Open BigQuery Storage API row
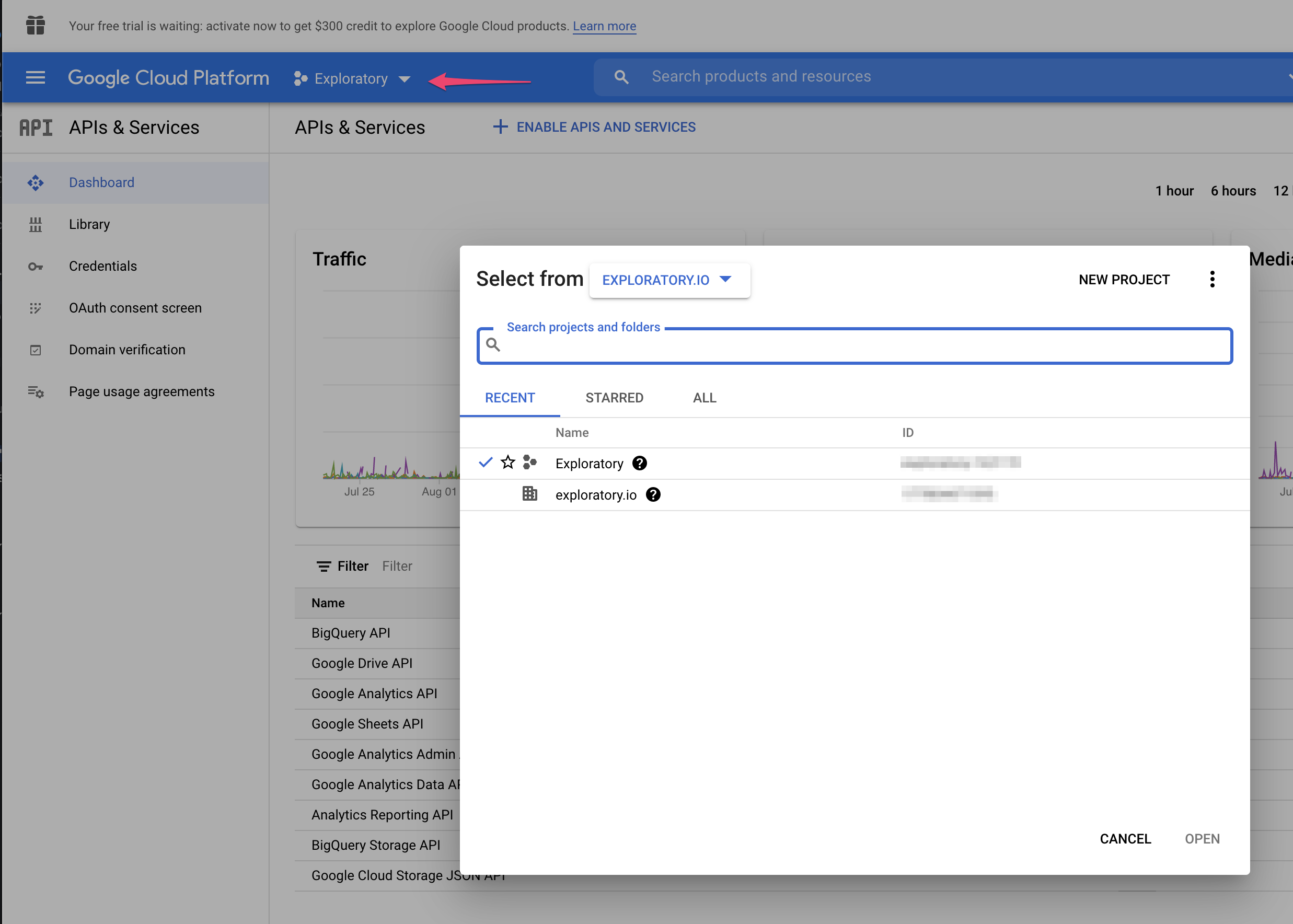 pos(375,845)
